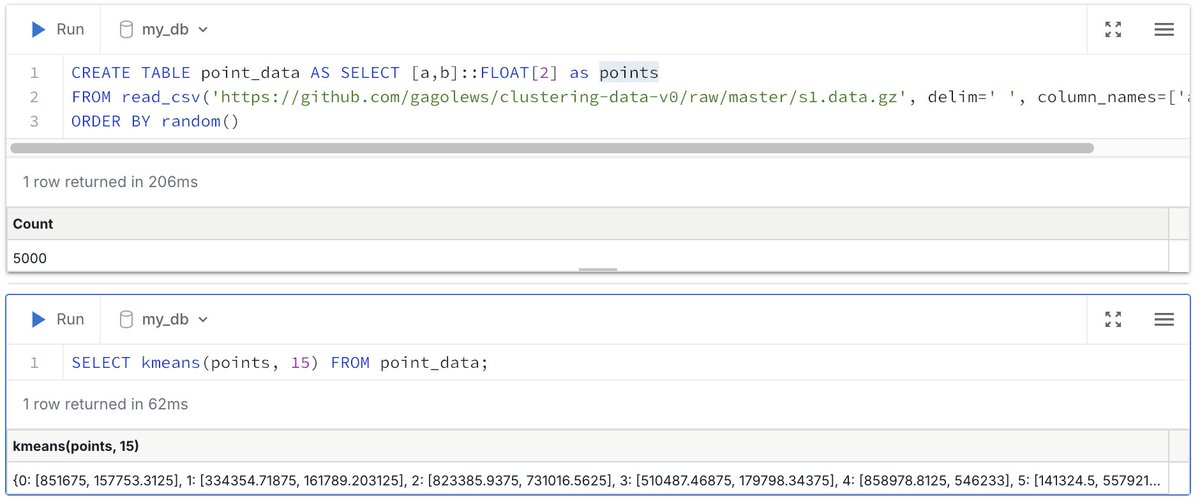Viewport: 1200px width, 502px height.
Task: Run the first cell's CREATE TABLE query
Action: click(x=57, y=29)
